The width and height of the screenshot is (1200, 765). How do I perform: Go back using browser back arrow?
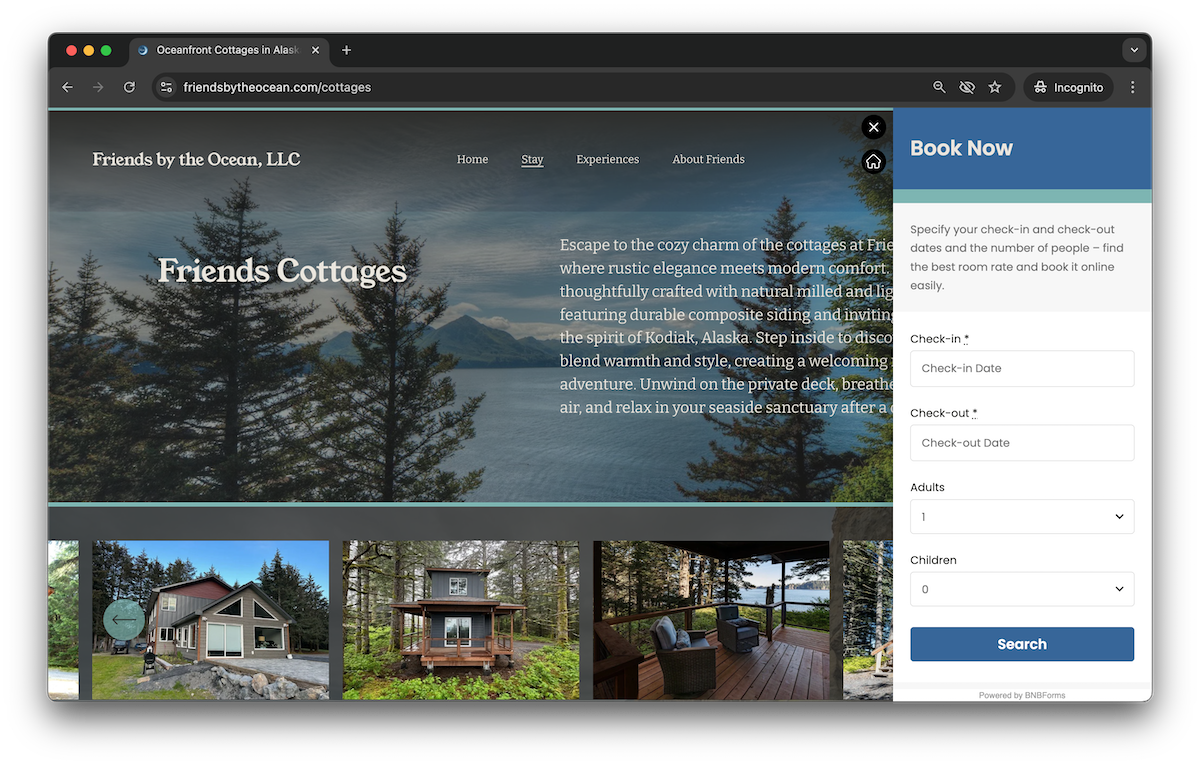click(x=67, y=88)
